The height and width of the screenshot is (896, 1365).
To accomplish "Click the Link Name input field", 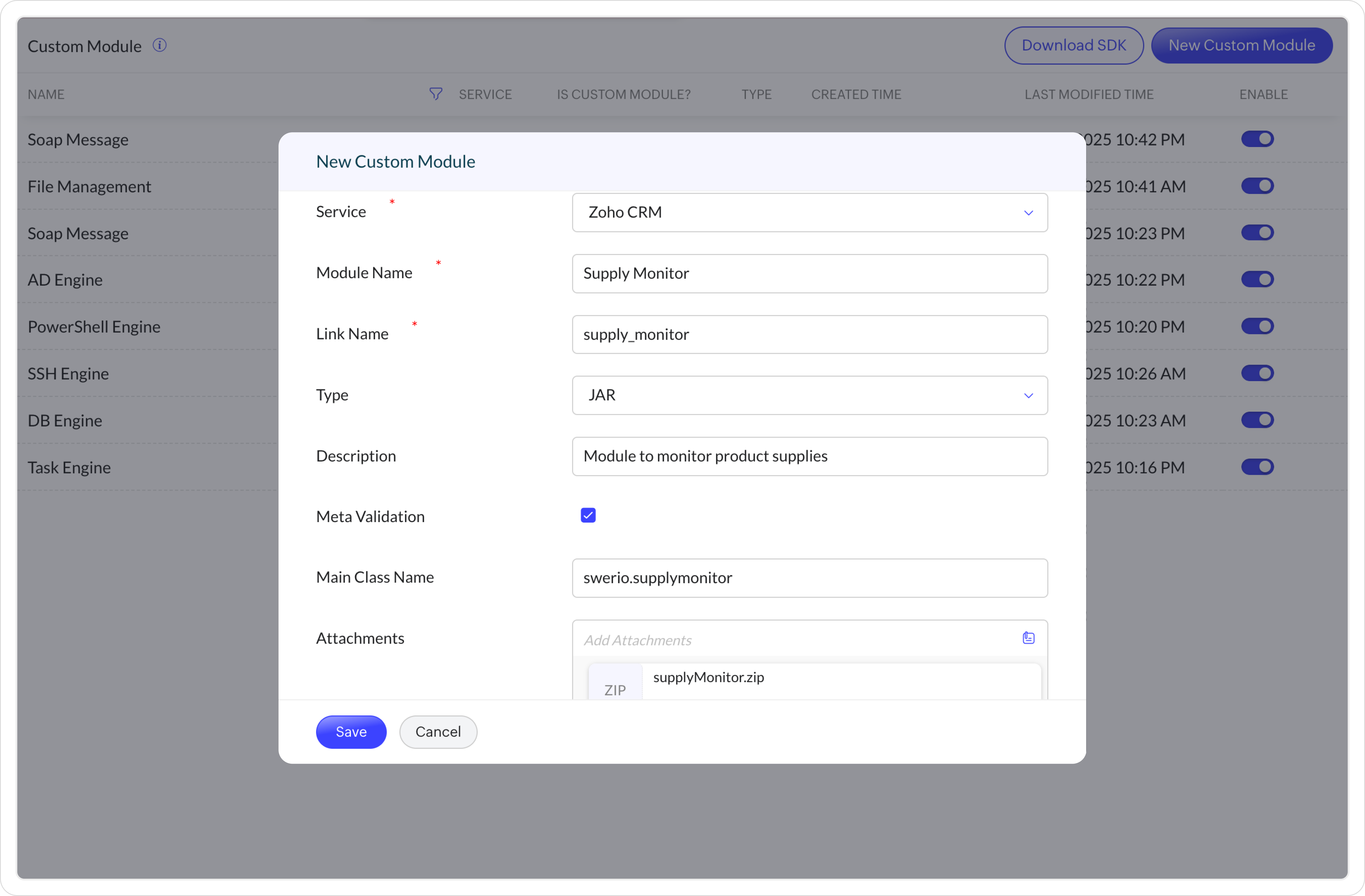I will click(x=809, y=334).
